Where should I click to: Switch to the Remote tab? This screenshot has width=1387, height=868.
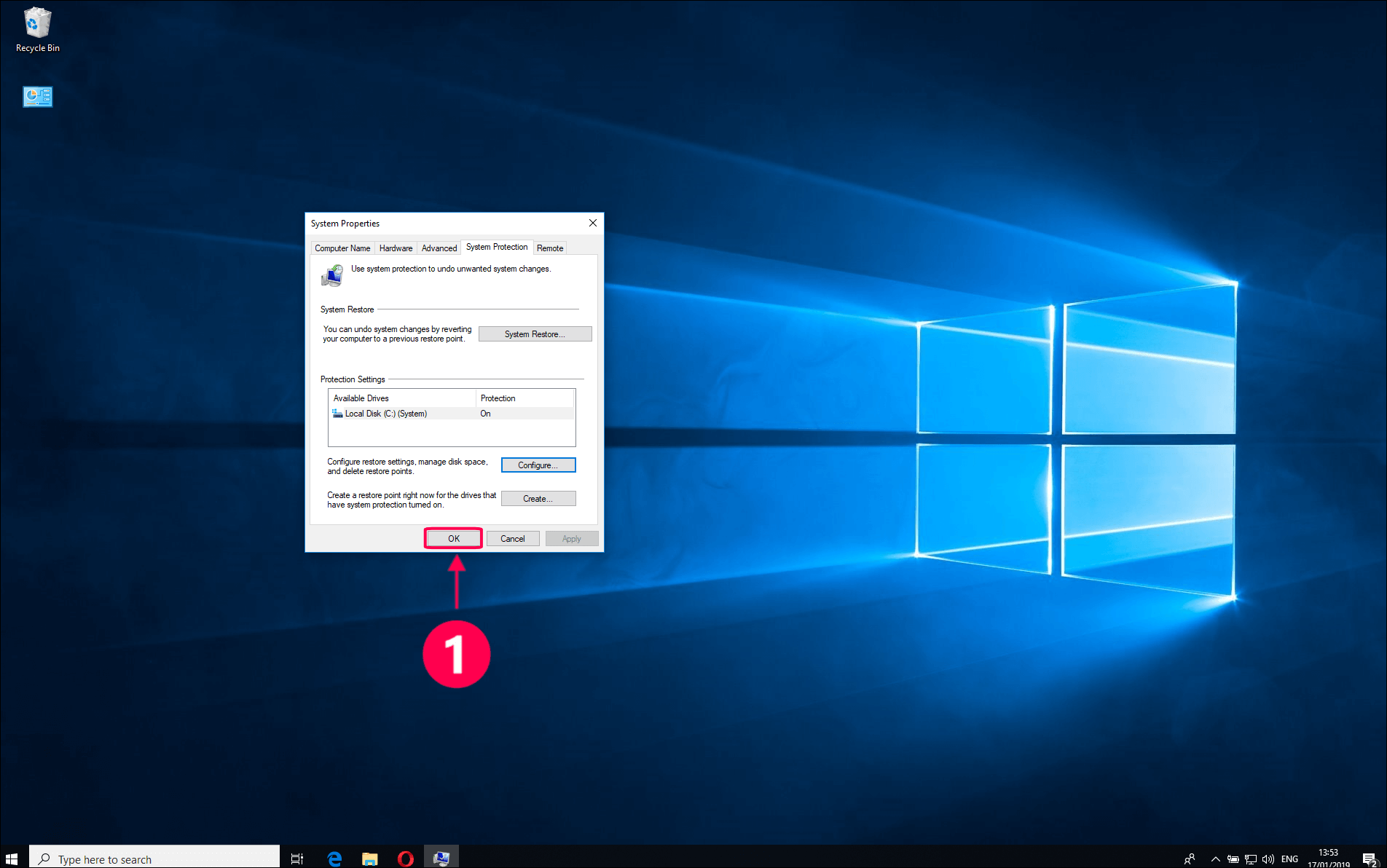(x=549, y=248)
